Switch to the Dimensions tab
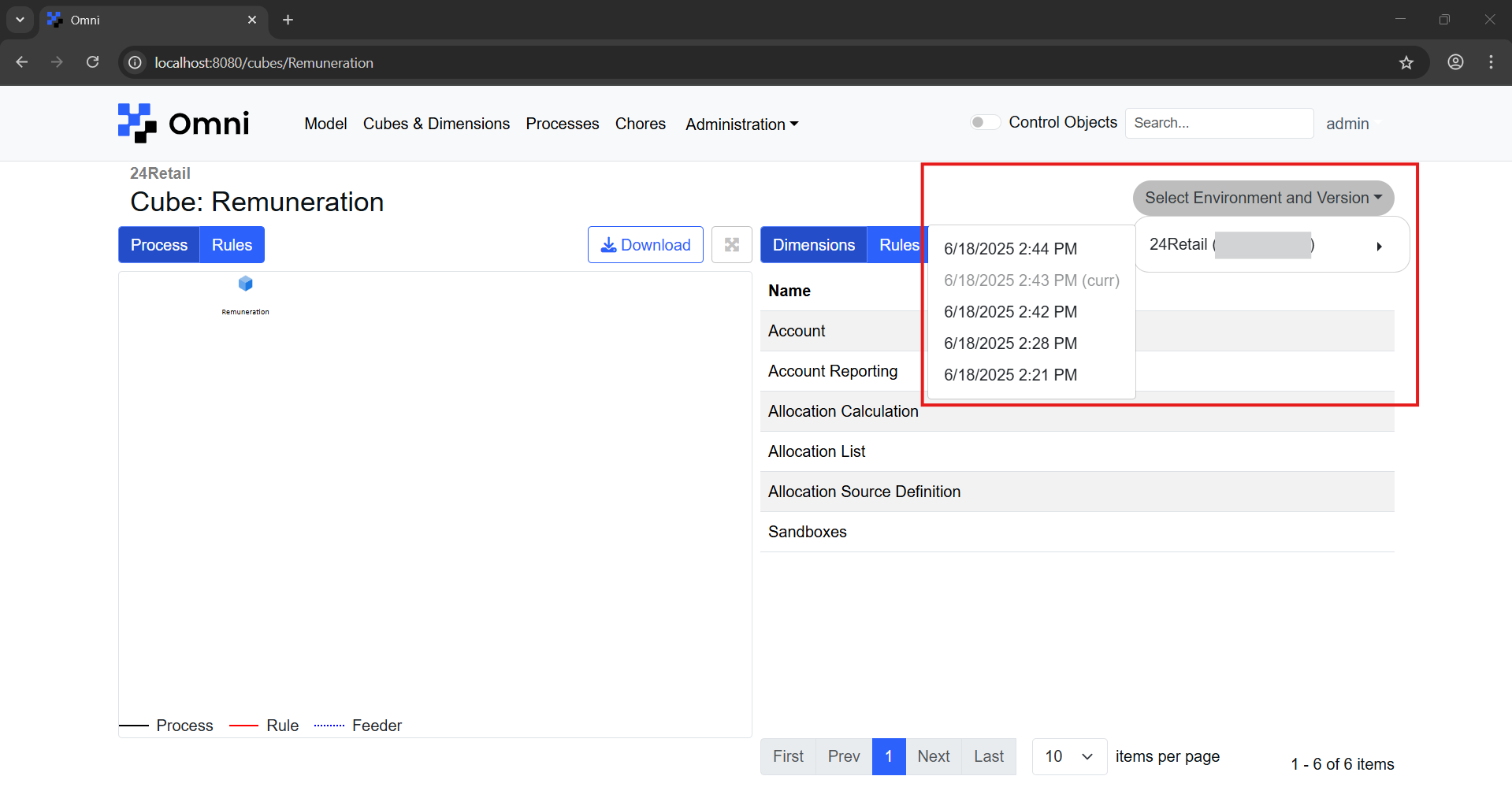The height and width of the screenshot is (802, 1512). [813, 245]
